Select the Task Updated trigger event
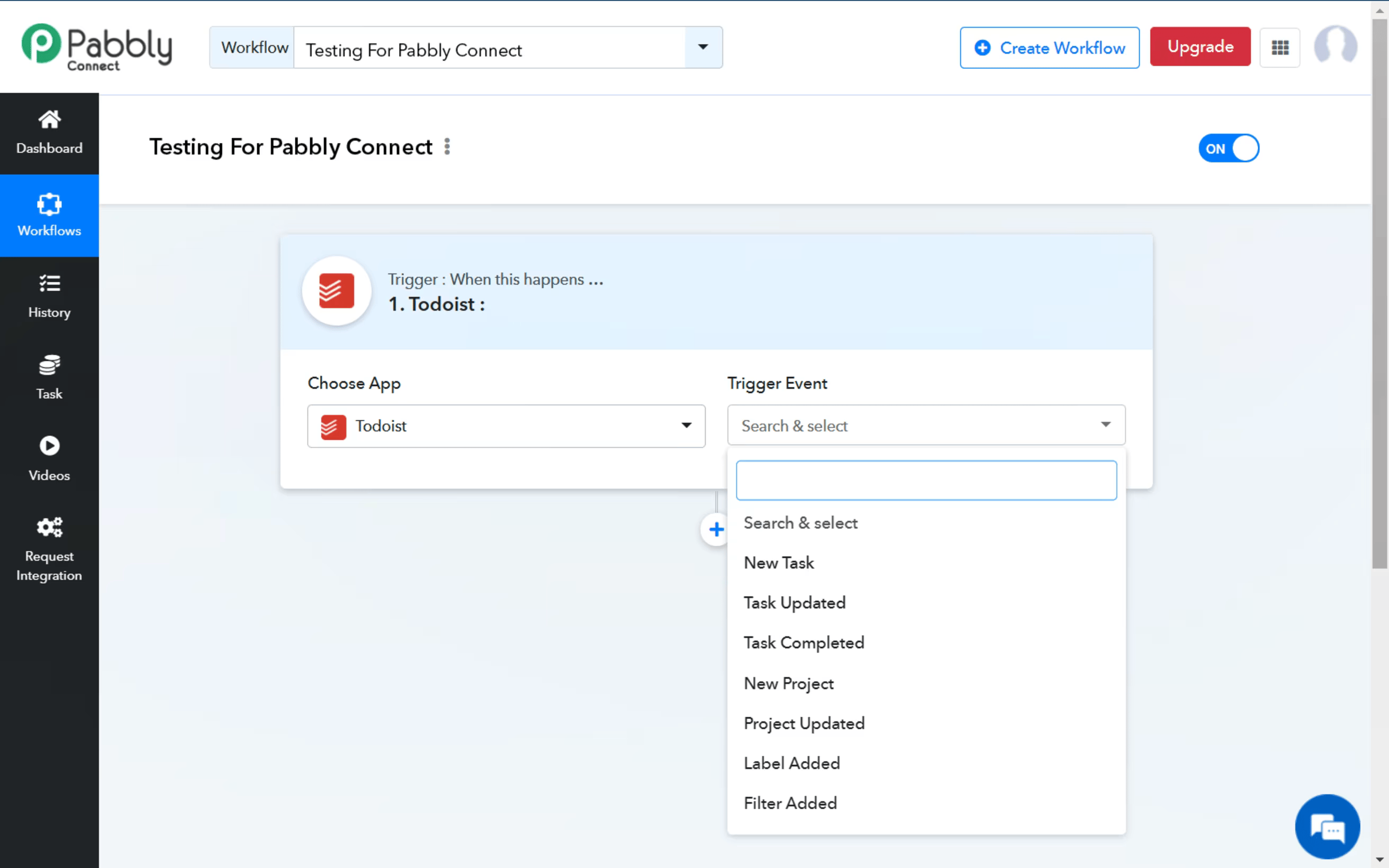Image resolution: width=1389 pixels, height=868 pixels. (x=926, y=603)
